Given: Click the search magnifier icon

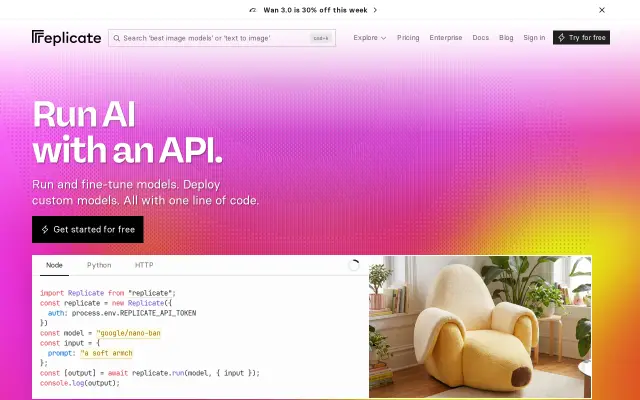Looking at the screenshot, I should pyautogui.click(x=117, y=38).
